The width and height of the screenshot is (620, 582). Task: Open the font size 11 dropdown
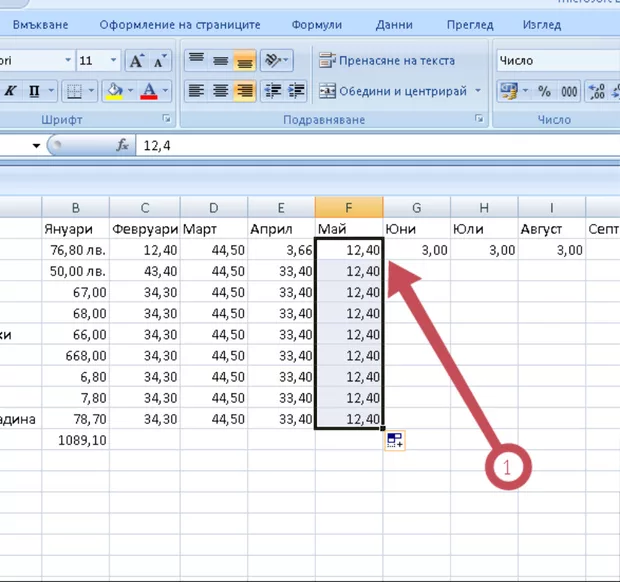point(113,60)
